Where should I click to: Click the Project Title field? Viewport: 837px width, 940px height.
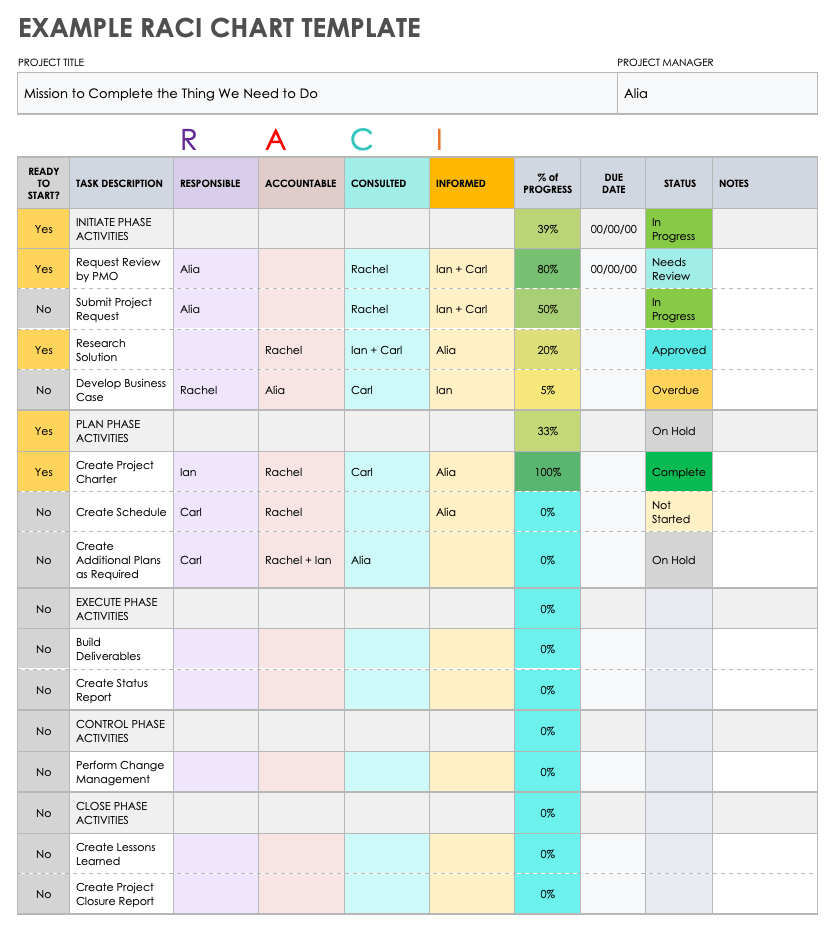[317, 94]
